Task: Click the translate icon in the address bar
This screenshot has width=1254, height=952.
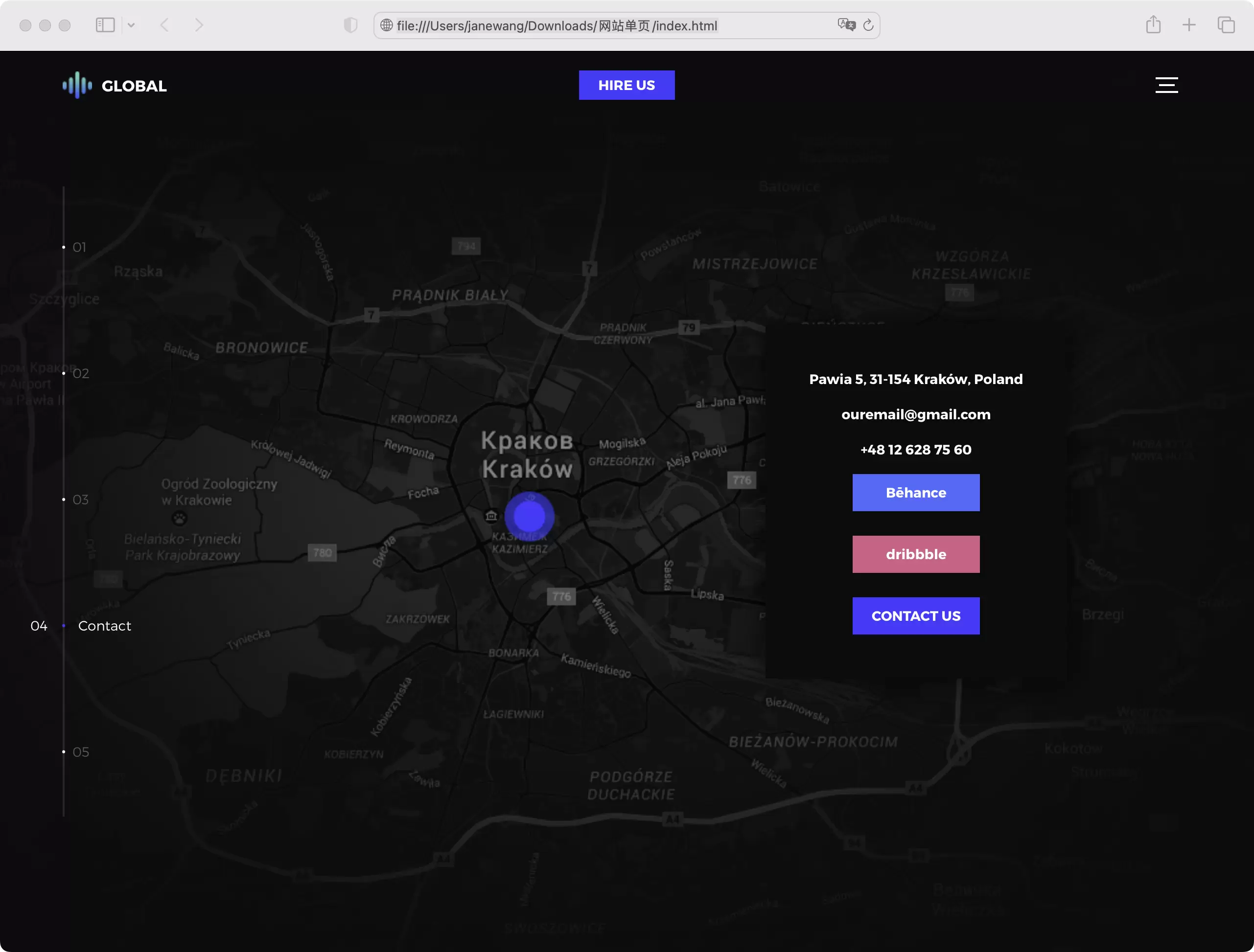Action: [846, 25]
